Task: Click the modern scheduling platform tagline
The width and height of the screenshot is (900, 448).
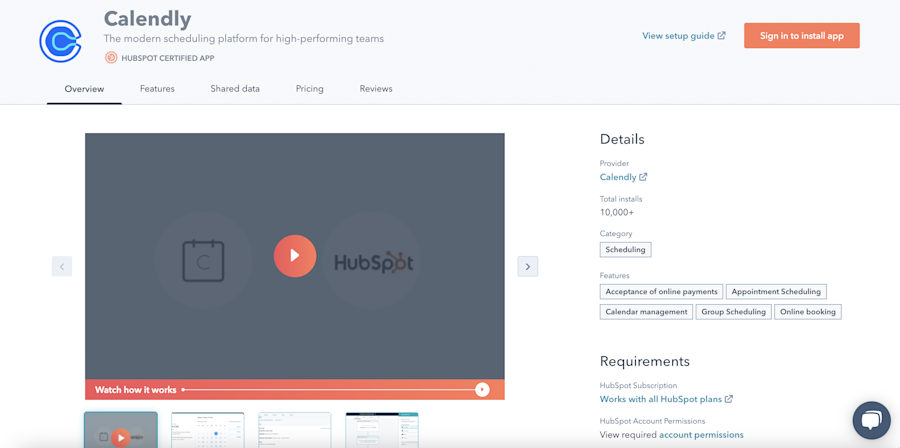Action: [244, 39]
